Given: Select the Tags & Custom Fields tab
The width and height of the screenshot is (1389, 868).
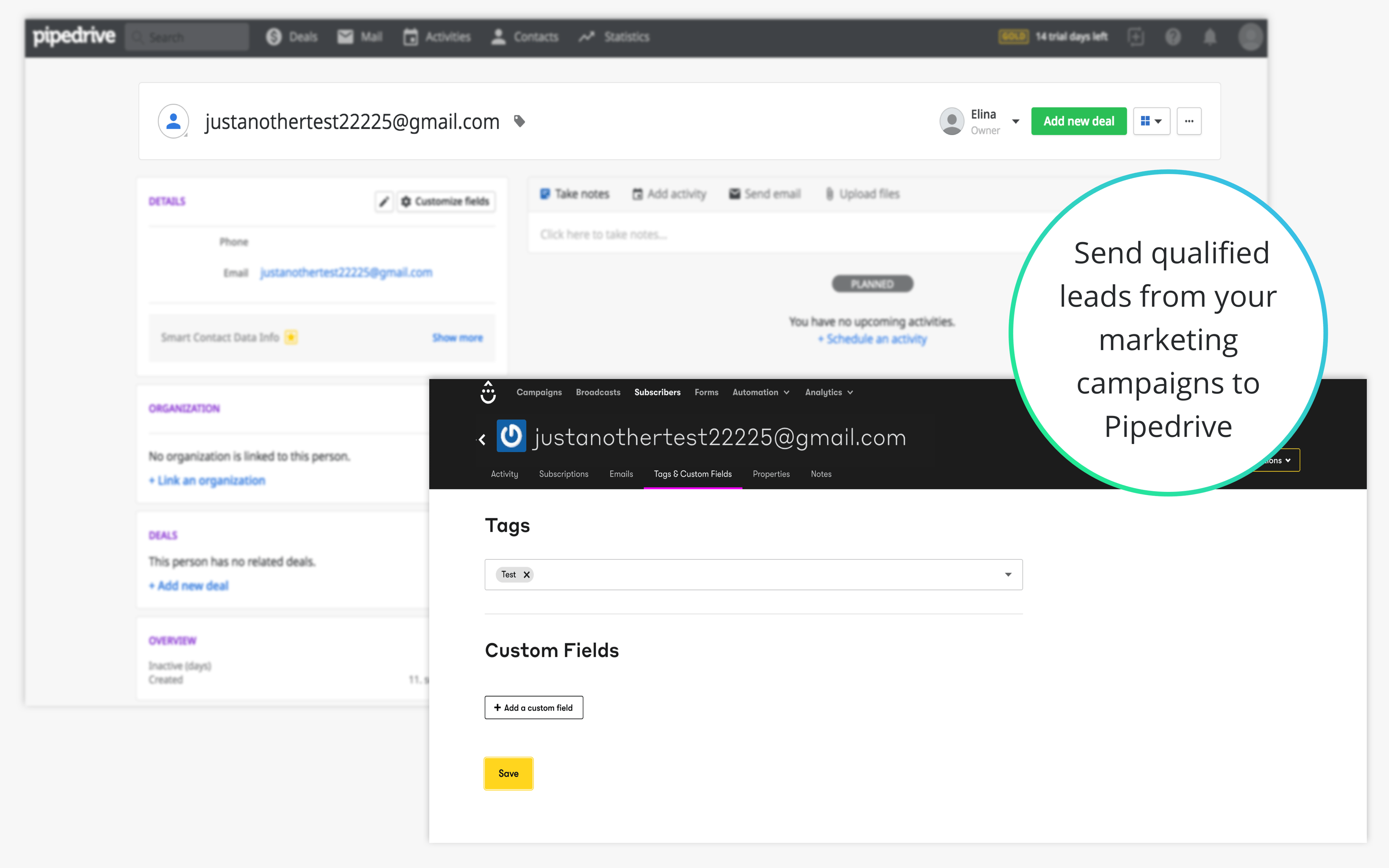Looking at the screenshot, I should click(693, 474).
